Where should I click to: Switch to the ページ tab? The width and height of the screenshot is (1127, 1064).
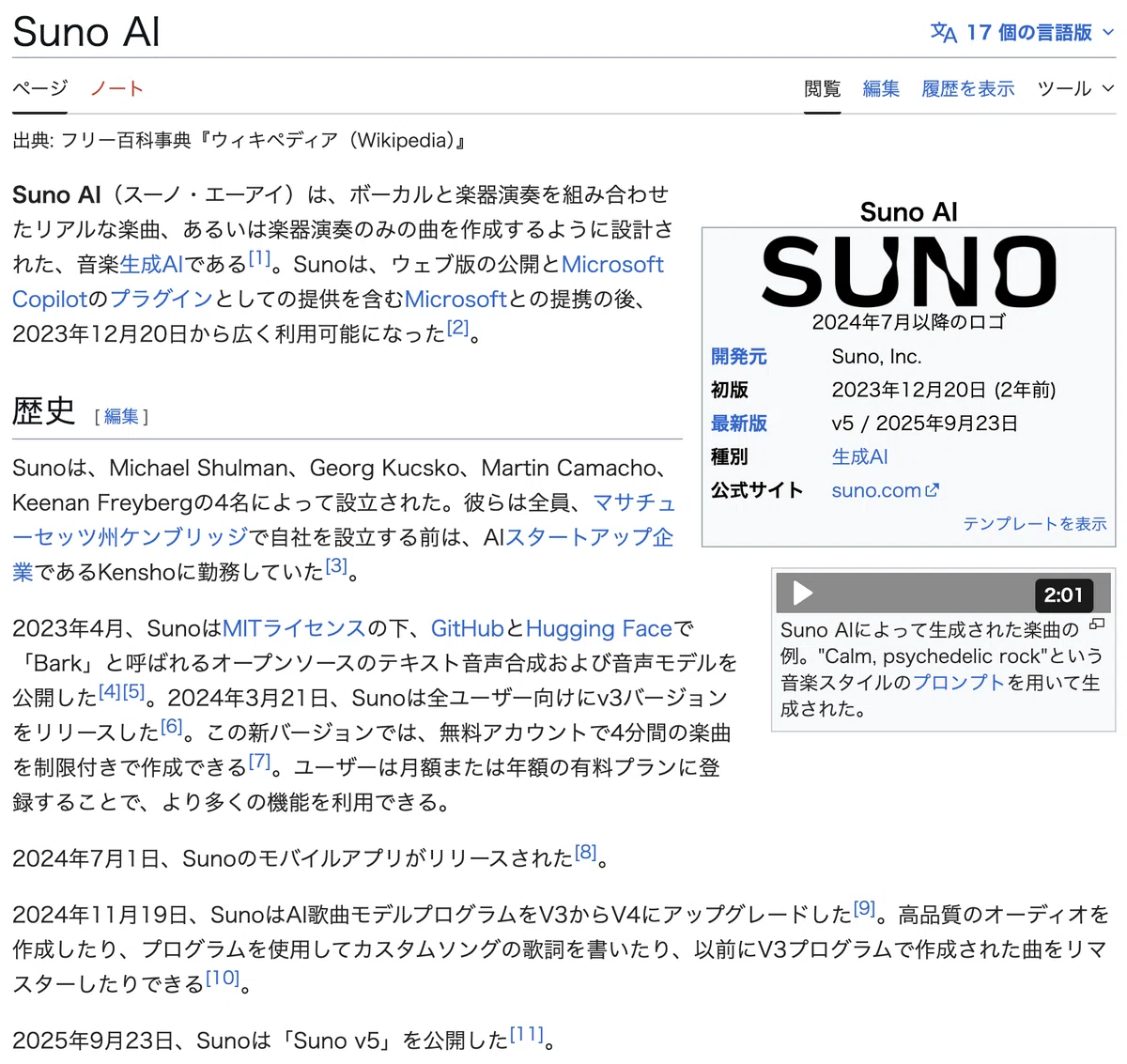tap(40, 88)
